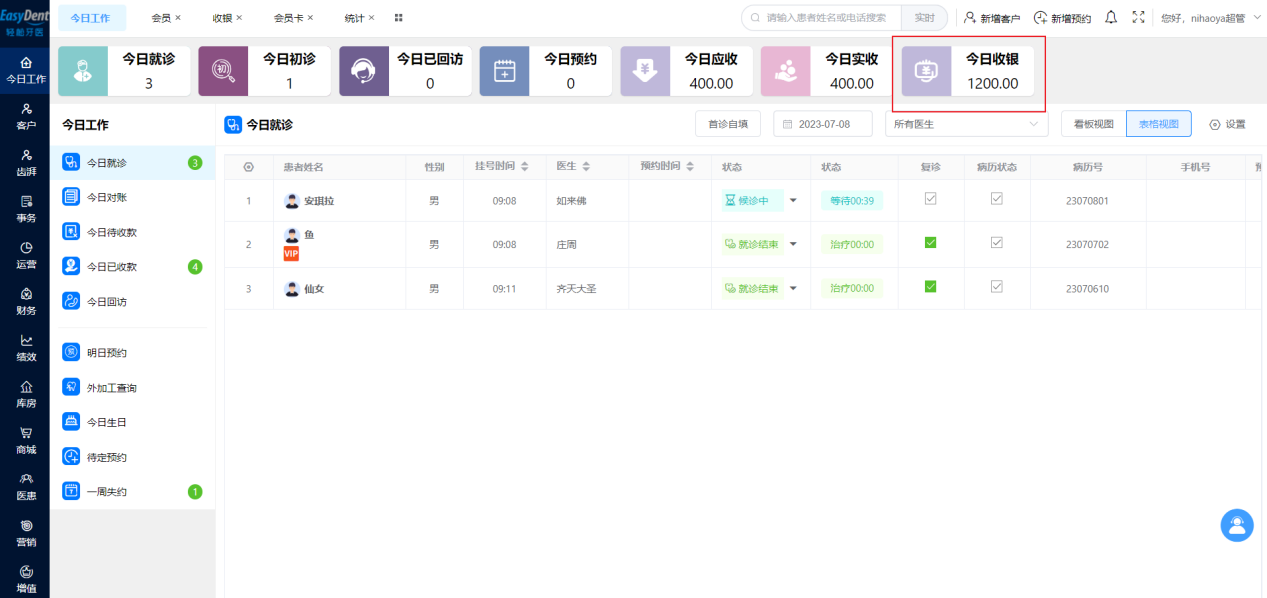Screen dimensions: 1267x598
Task: Click the blue customer service avatar icon
Action: (x=1237, y=525)
